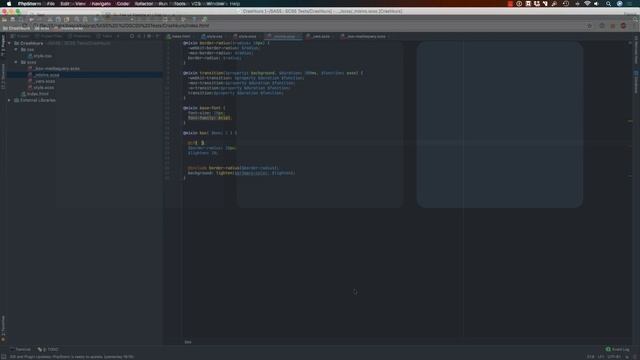Open the LF line separator selector
The width and height of the screenshot is (640, 360).
coord(601,357)
